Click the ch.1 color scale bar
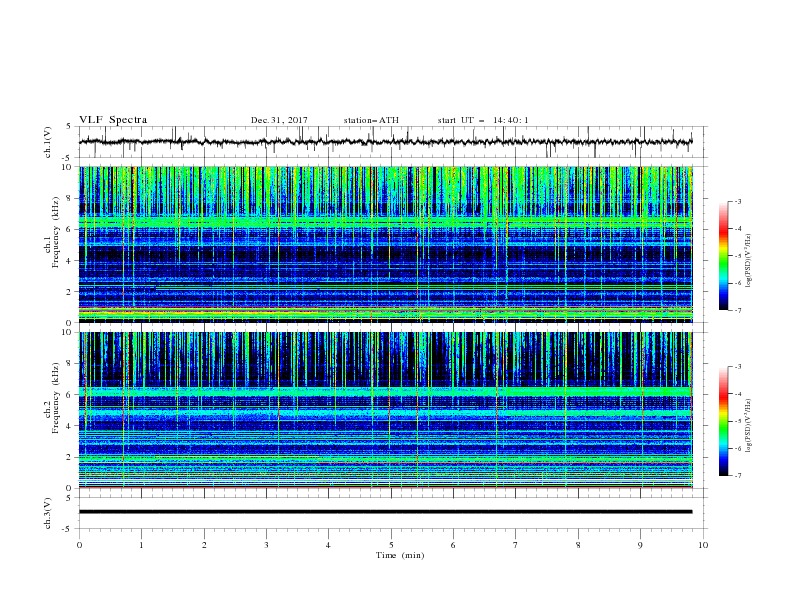 [x=724, y=256]
